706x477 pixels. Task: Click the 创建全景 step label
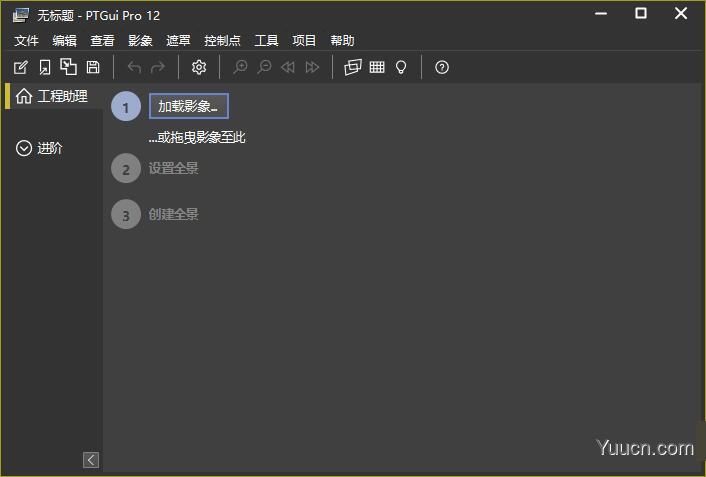coord(173,214)
